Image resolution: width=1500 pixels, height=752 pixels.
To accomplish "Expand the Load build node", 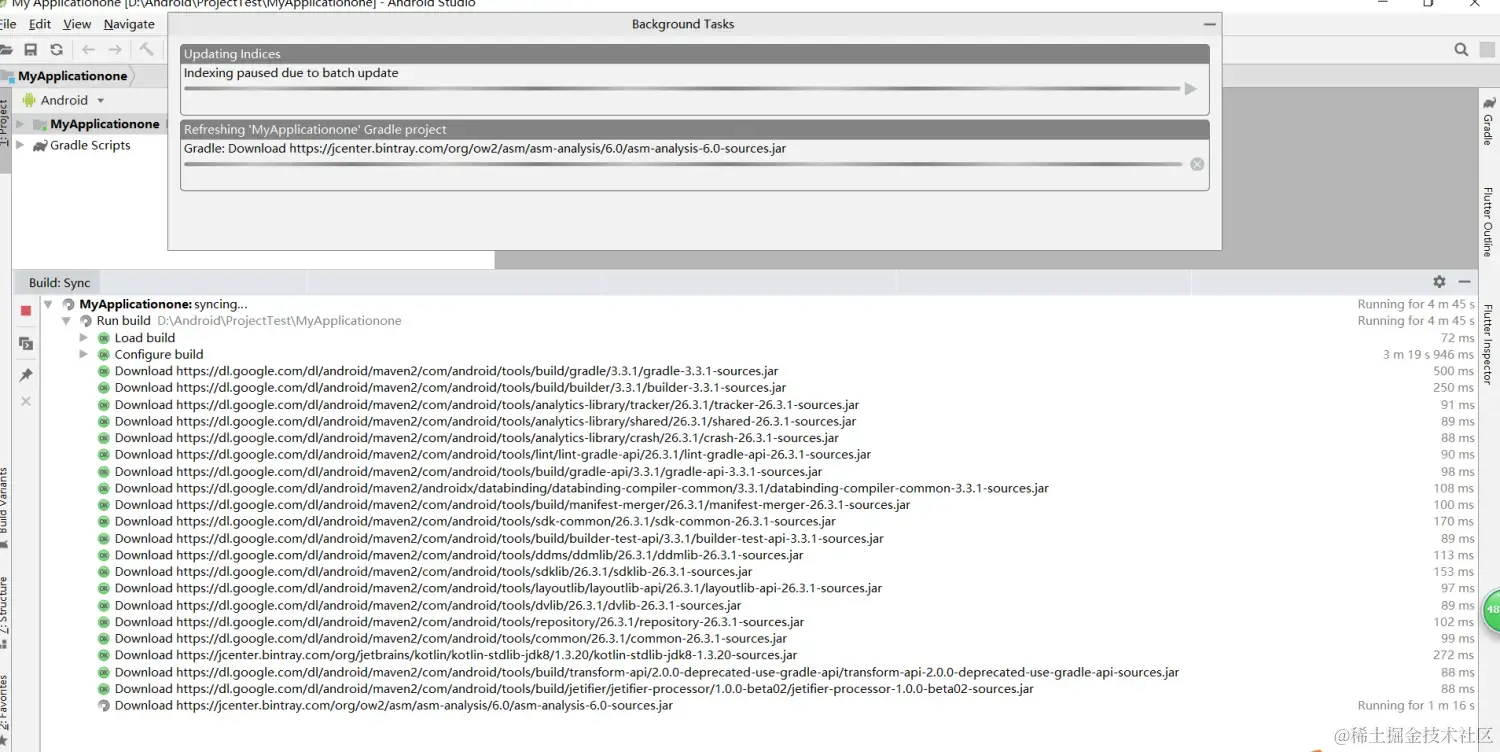I will click(84, 338).
